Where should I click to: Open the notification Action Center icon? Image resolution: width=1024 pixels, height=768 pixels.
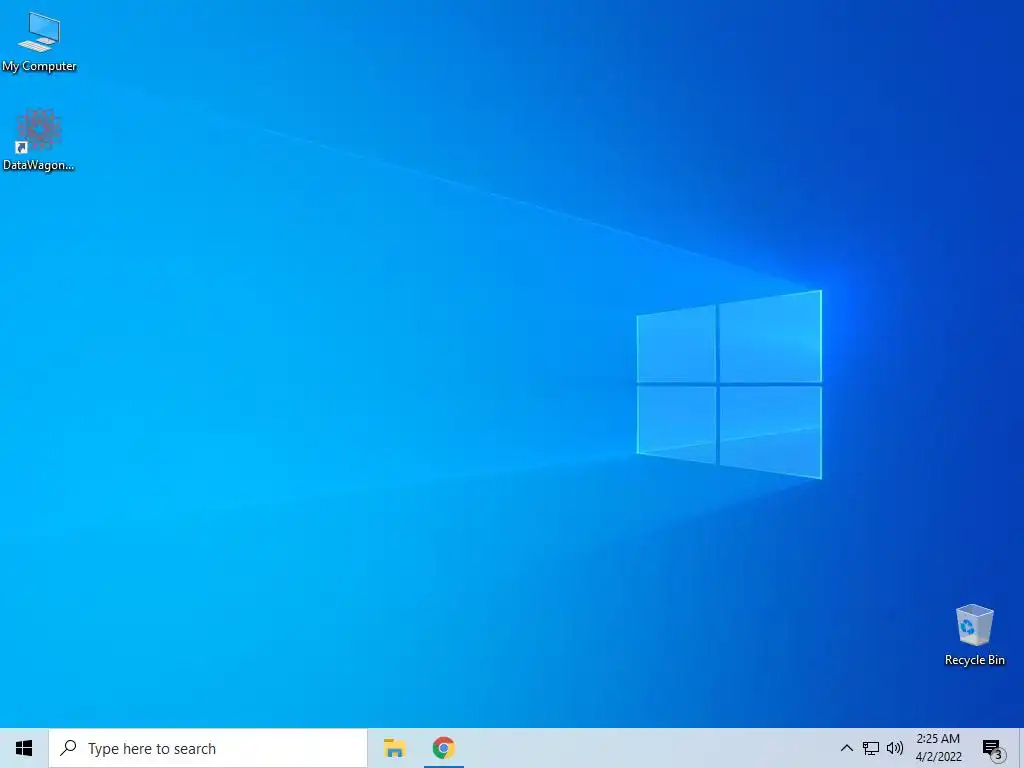coord(993,749)
